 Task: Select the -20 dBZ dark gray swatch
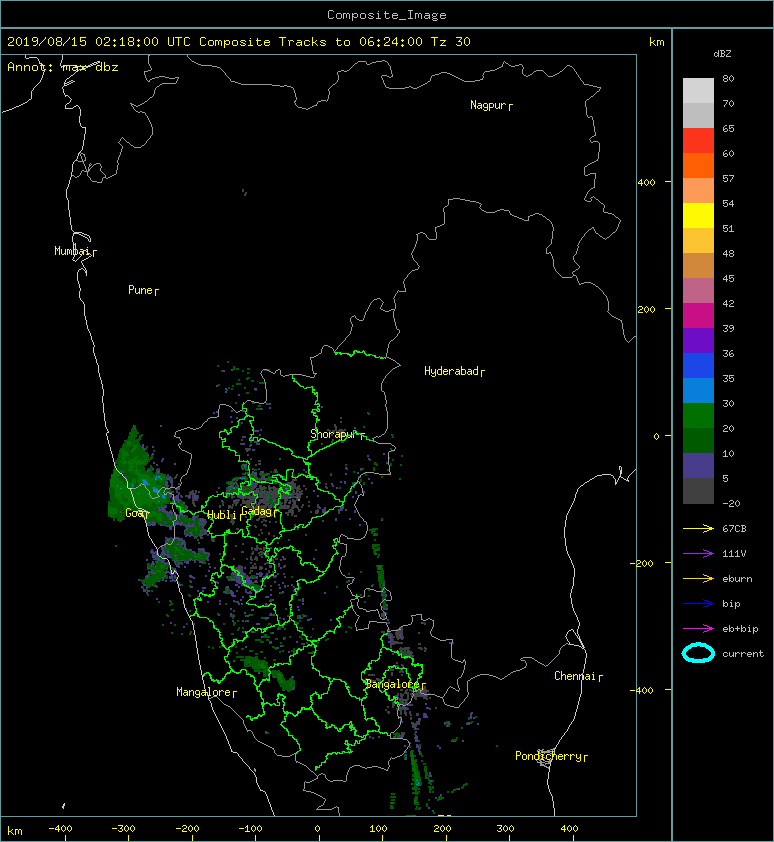pos(698,491)
